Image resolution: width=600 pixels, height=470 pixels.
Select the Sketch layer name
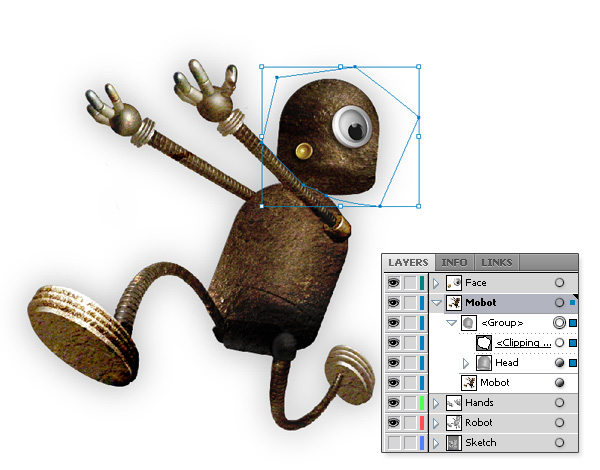(481, 442)
